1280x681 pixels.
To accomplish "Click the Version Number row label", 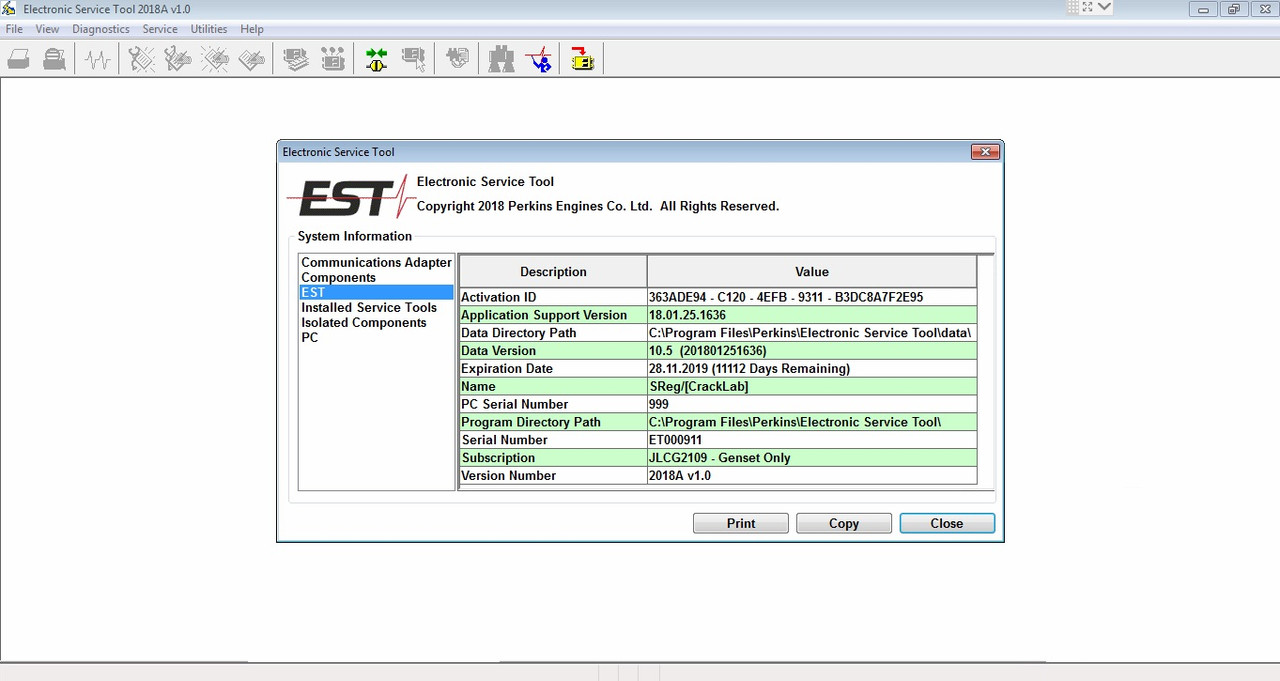I will point(553,477).
